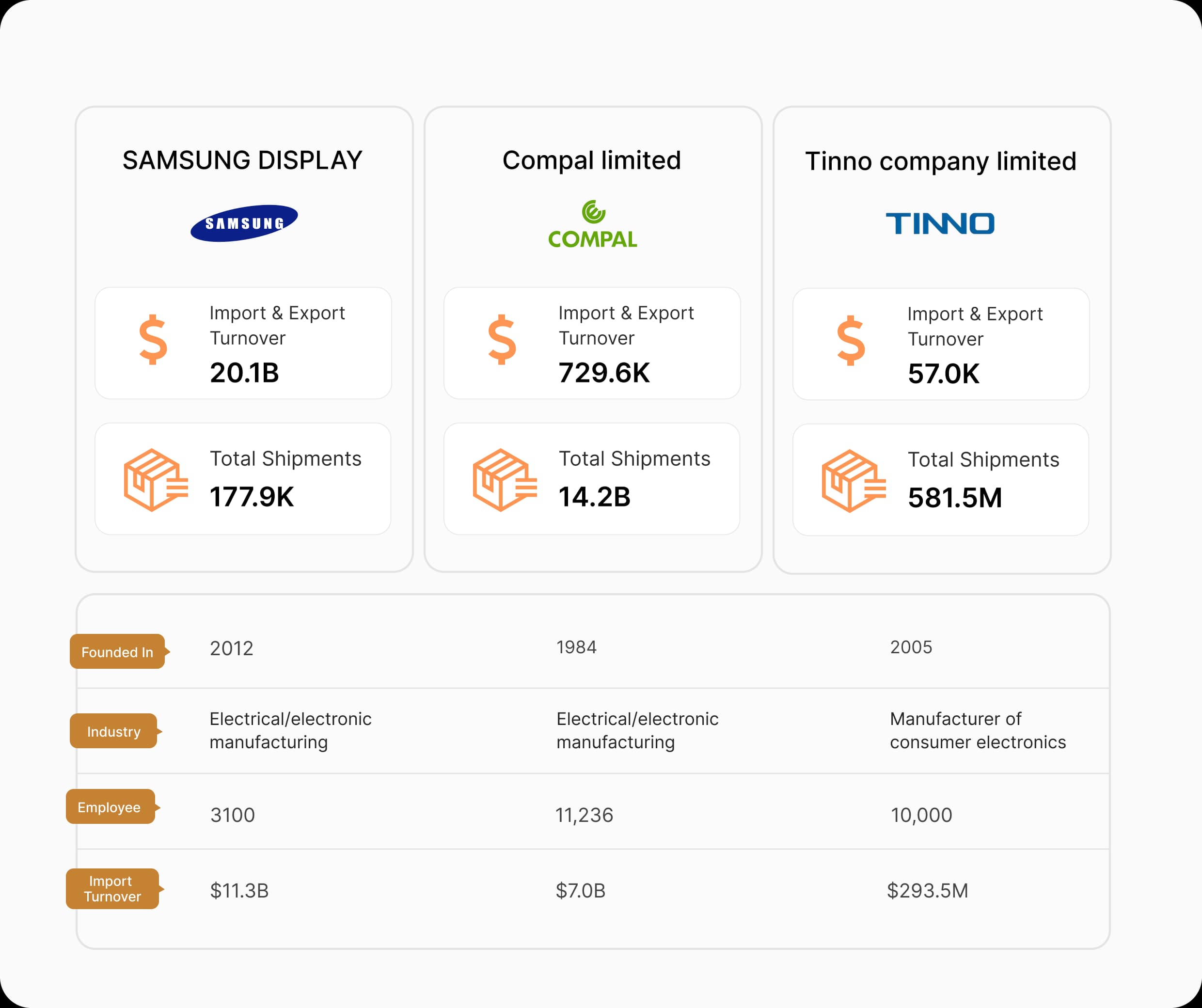The width and height of the screenshot is (1202, 1008).
Task: Click Compal's Import & Export Turnover label
Action: tap(627, 326)
